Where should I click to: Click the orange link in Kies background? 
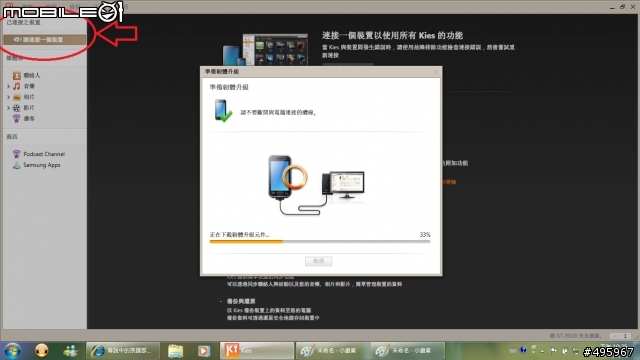click(449, 182)
